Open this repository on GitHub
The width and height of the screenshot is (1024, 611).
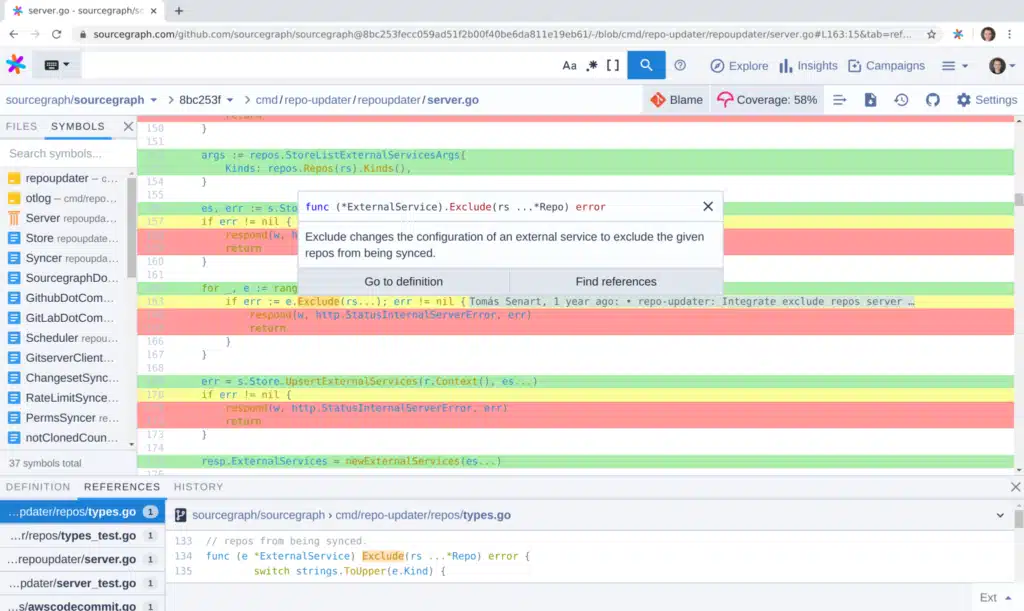pos(932,100)
